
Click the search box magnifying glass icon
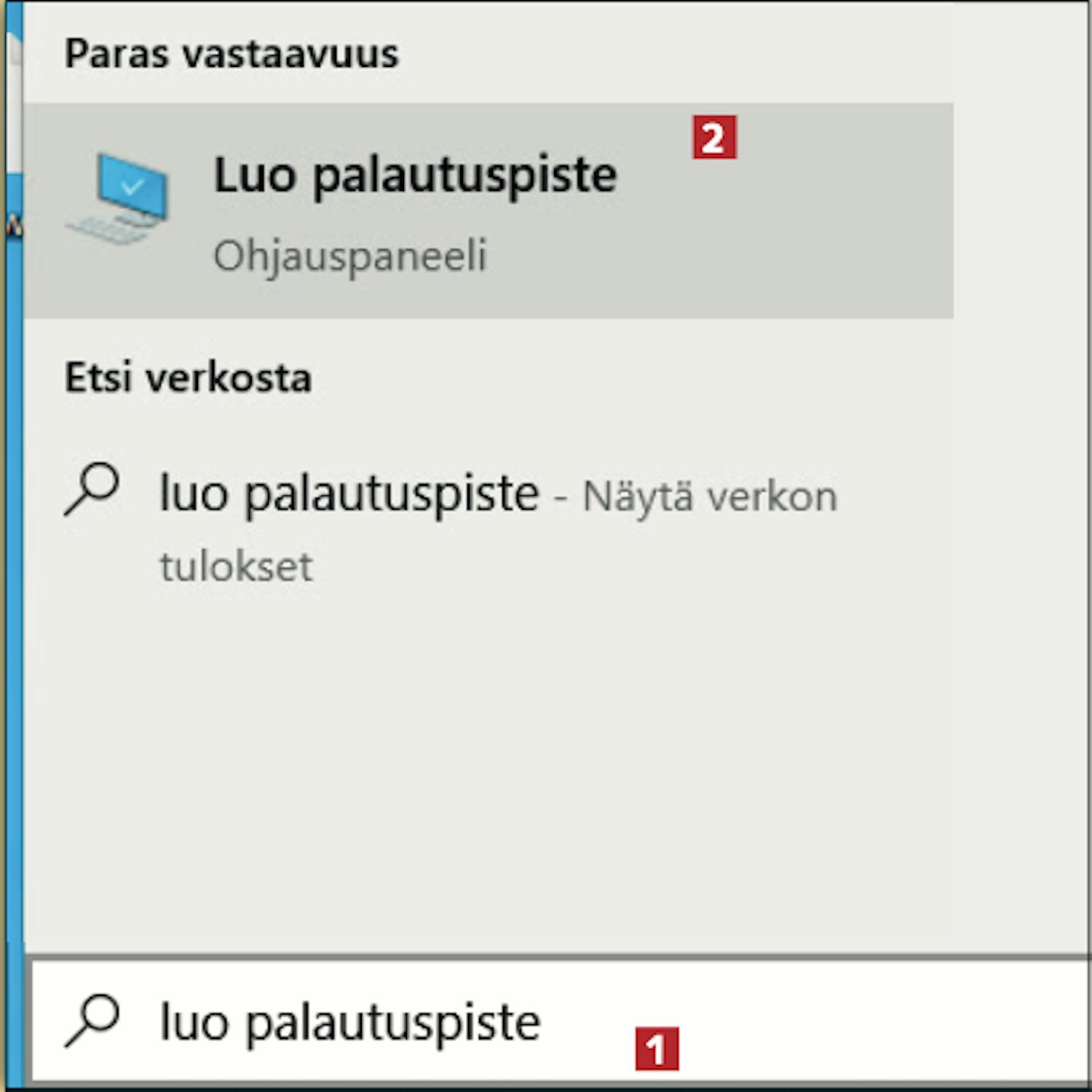[92, 1020]
